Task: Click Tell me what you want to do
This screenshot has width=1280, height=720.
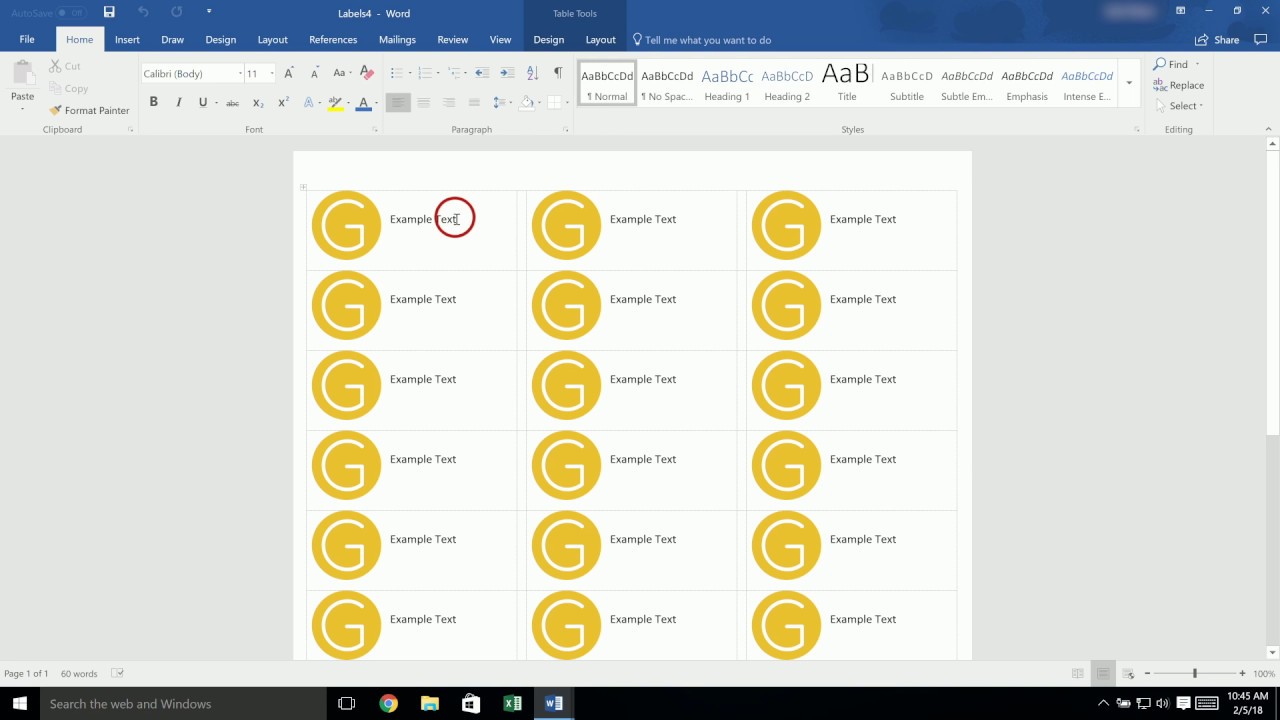Action: click(702, 40)
